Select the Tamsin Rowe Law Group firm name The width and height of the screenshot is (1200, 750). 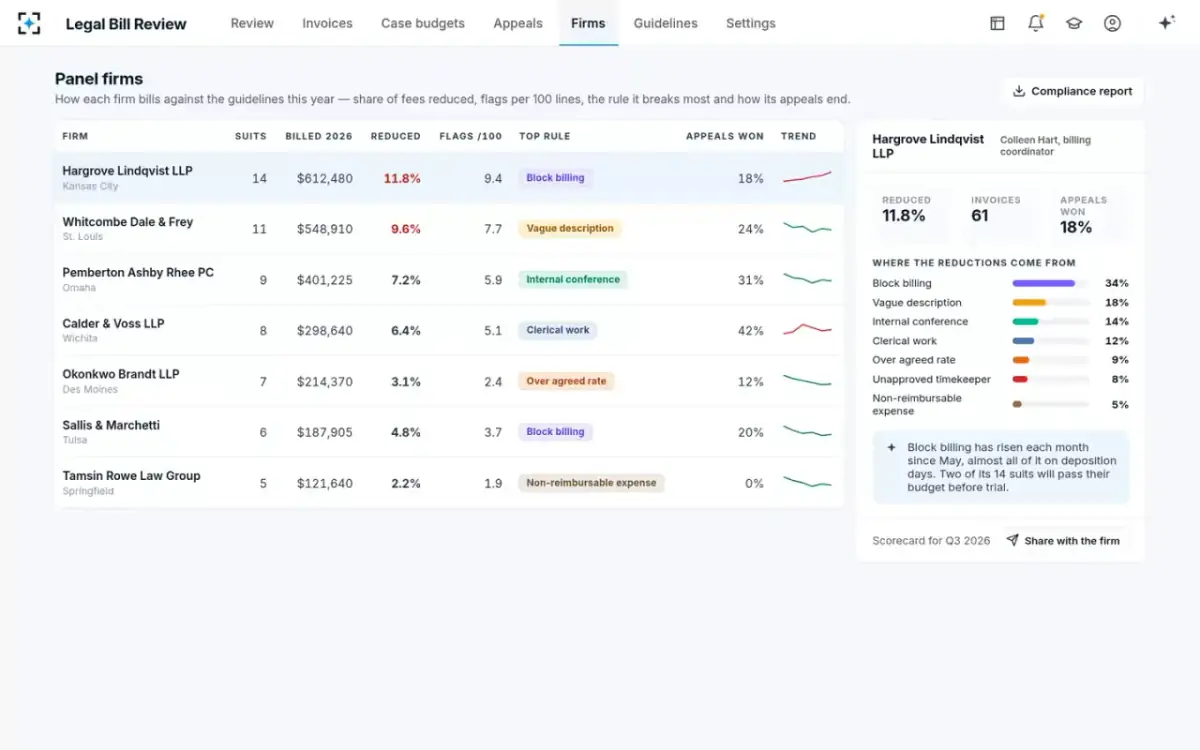tap(131, 476)
